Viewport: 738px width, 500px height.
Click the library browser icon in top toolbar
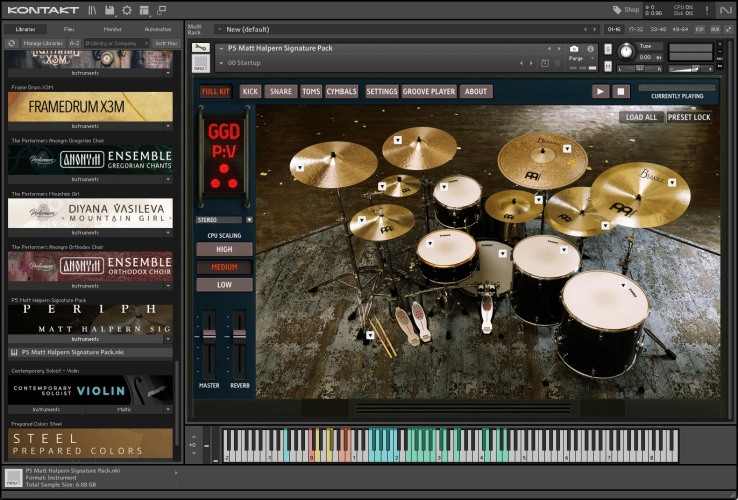92,10
